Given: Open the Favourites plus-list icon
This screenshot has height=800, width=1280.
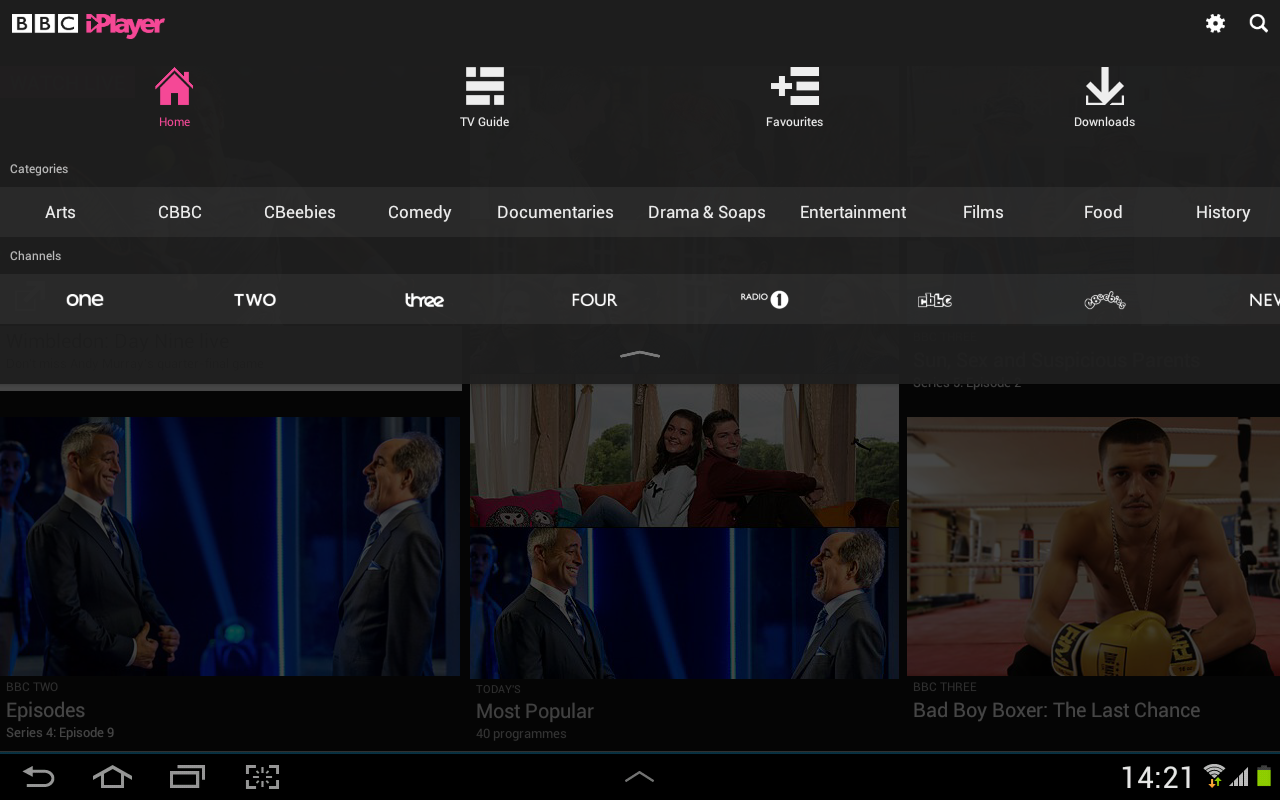Looking at the screenshot, I should (x=795, y=87).
